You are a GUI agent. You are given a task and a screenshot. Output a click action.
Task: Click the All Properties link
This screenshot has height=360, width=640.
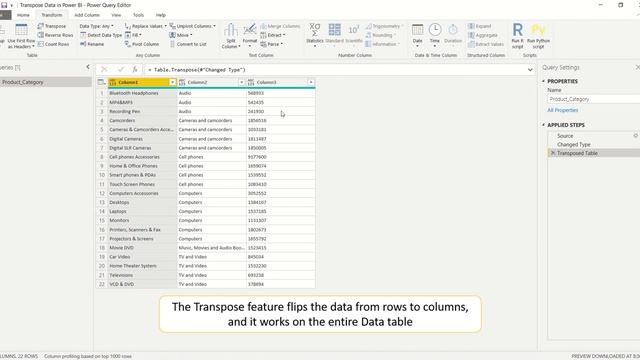[x=562, y=110]
